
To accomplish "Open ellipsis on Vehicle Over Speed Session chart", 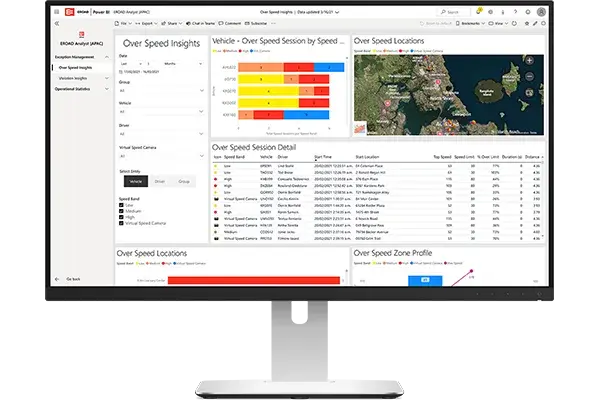I will [342, 42].
